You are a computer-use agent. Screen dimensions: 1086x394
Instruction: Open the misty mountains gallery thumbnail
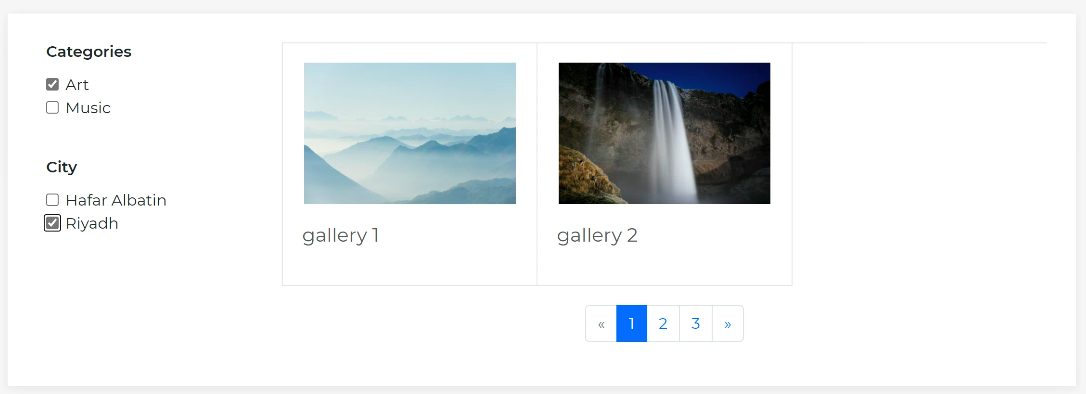coord(410,134)
